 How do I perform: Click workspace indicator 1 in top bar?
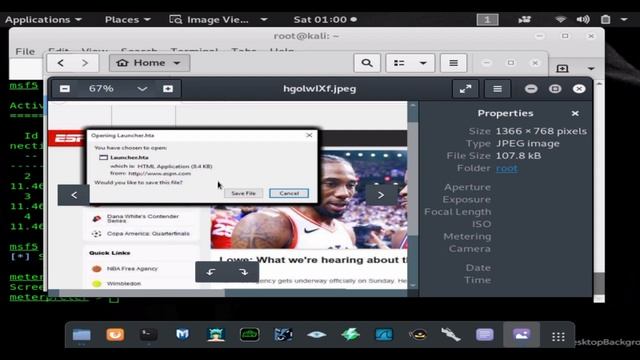point(487,20)
